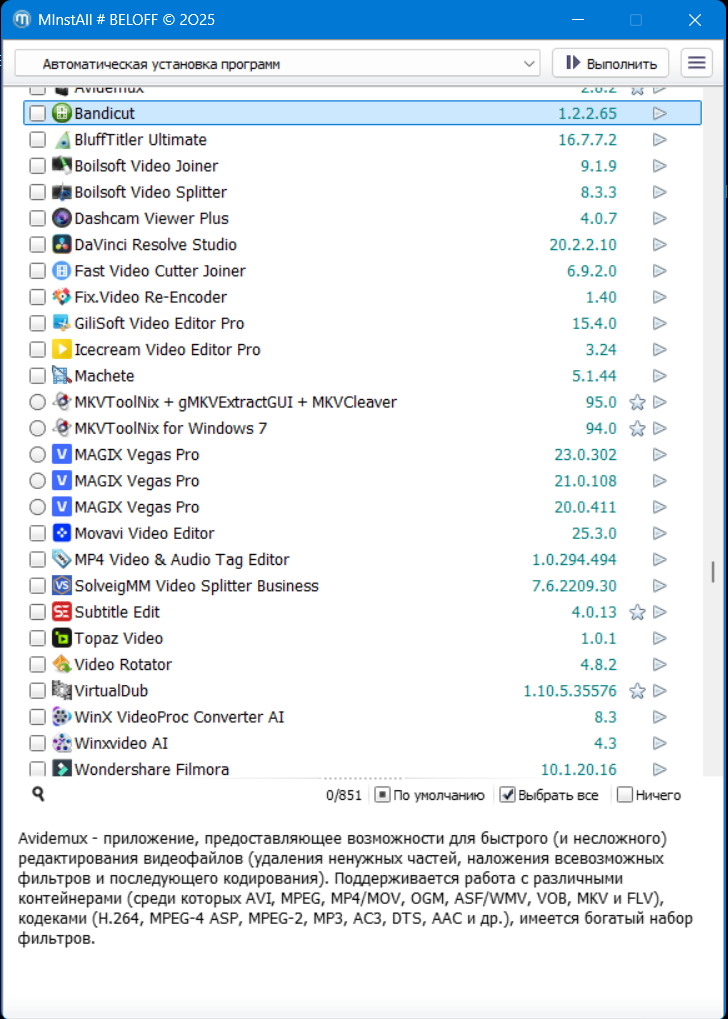Enable the Icecream Video Editor Pro checkbox
728x1019 pixels.
point(37,350)
